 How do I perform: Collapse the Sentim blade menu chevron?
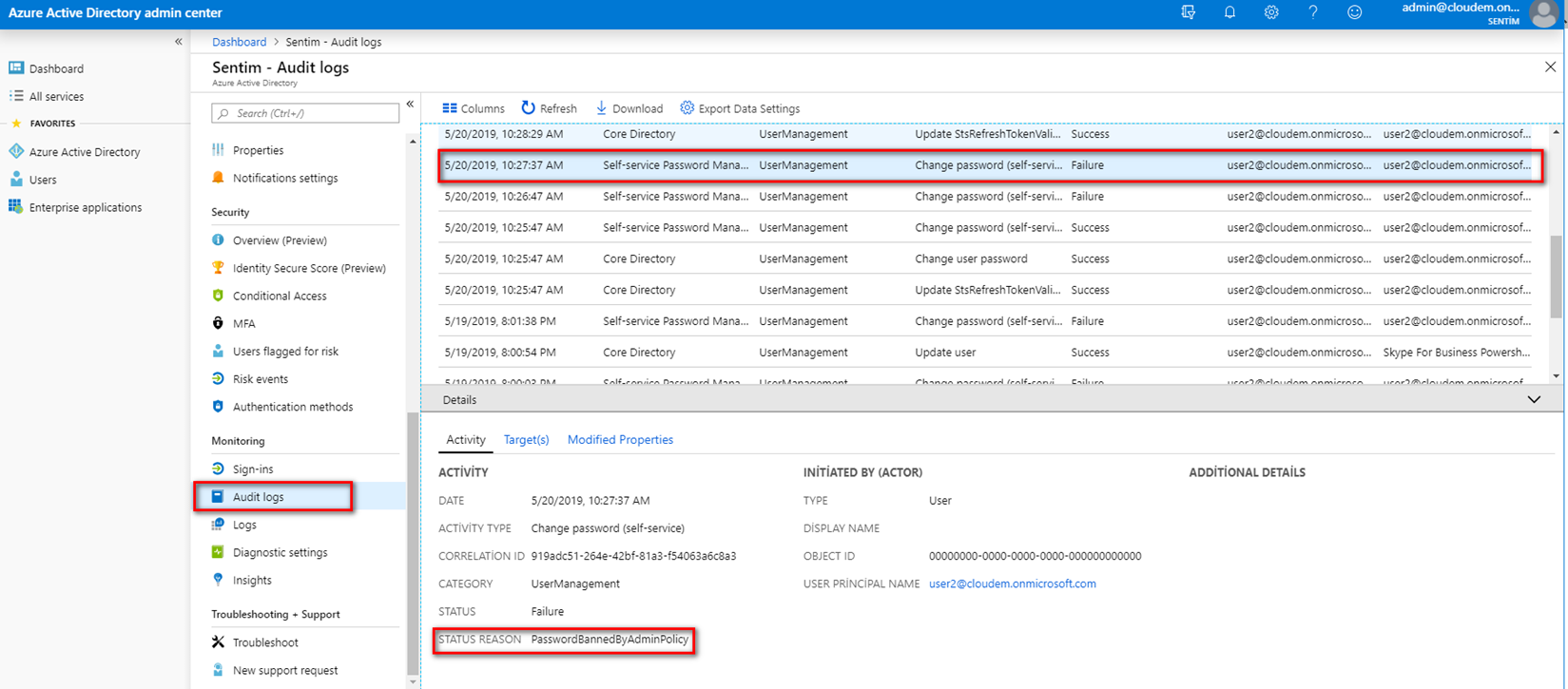[410, 105]
